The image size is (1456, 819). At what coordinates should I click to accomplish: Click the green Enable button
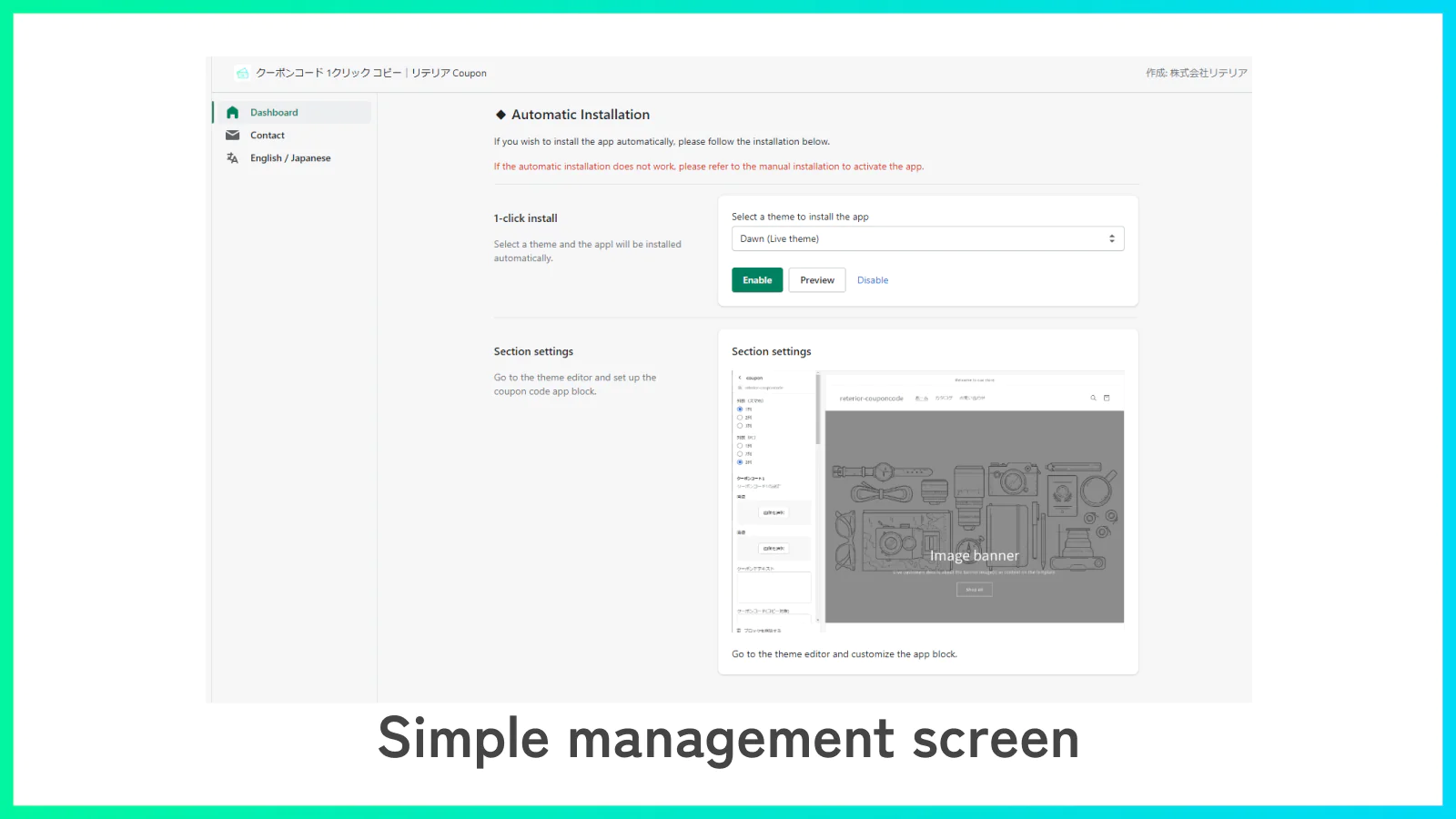[757, 280]
